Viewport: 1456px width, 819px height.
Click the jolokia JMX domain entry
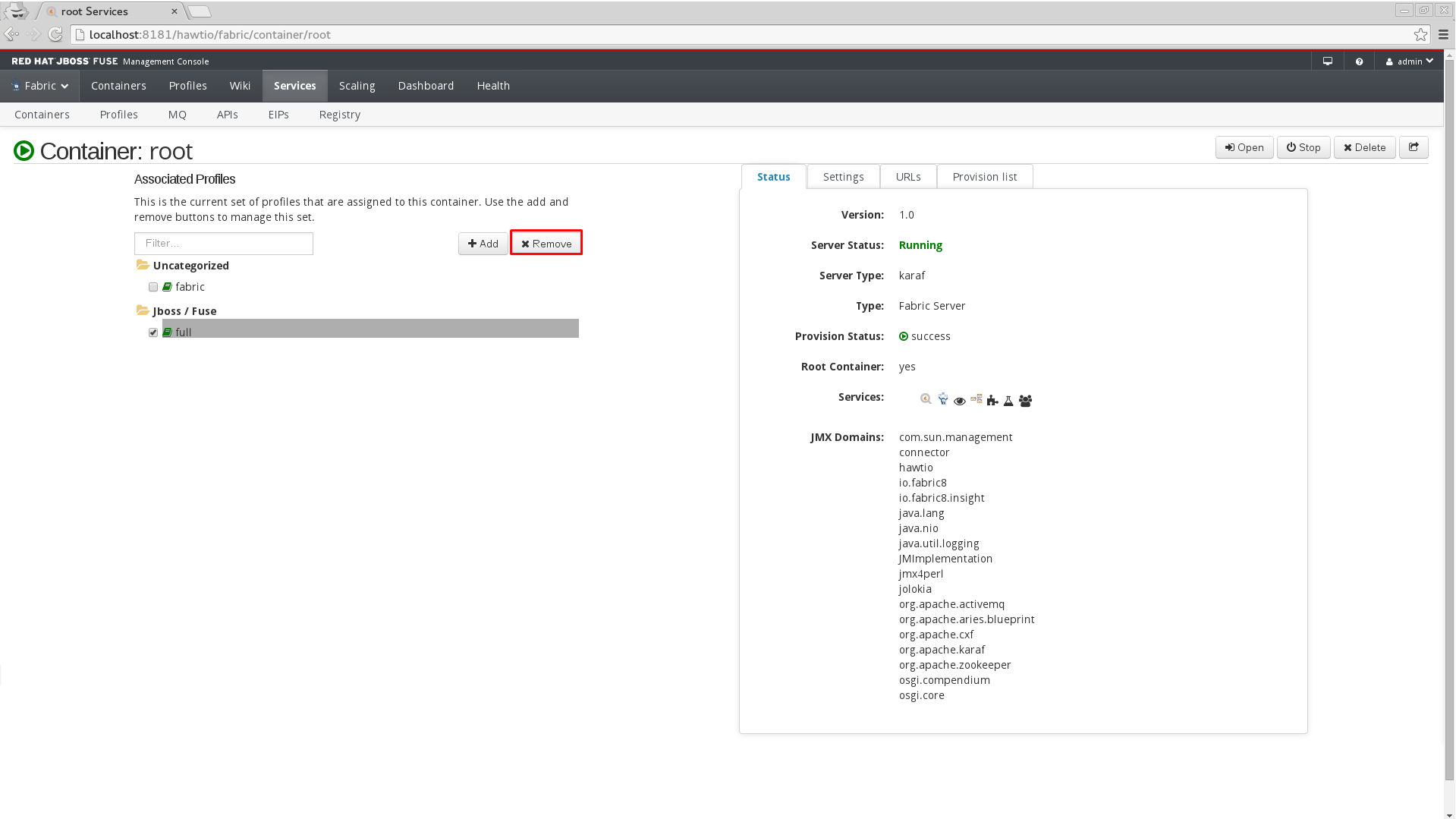915,589
